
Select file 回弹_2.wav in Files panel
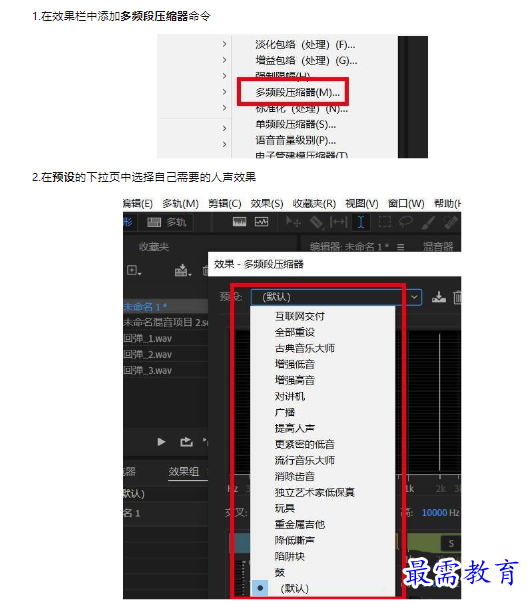(x=148, y=354)
